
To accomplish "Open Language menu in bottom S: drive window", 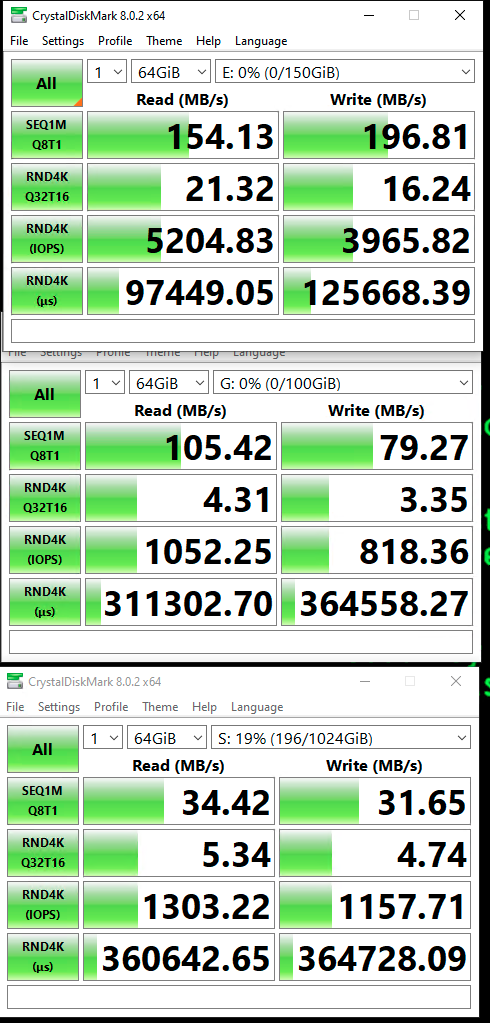I will click(x=257, y=707).
